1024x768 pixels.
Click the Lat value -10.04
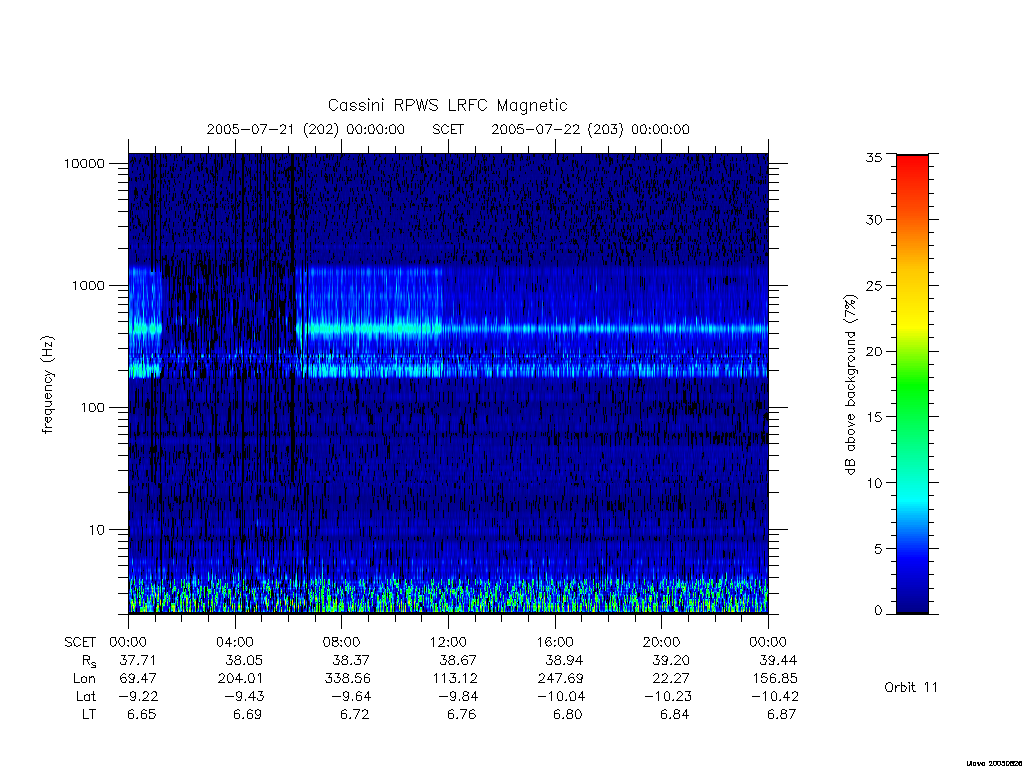pyautogui.click(x=561, y=697)
